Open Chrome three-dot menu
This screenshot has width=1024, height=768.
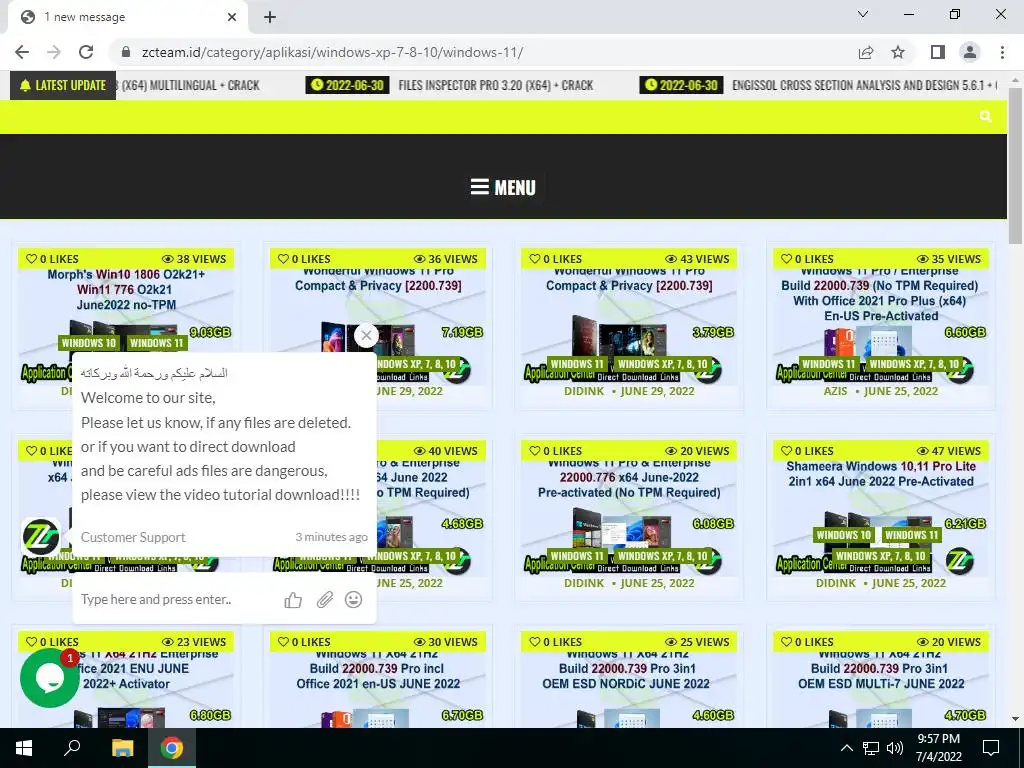click(1002, 52)
